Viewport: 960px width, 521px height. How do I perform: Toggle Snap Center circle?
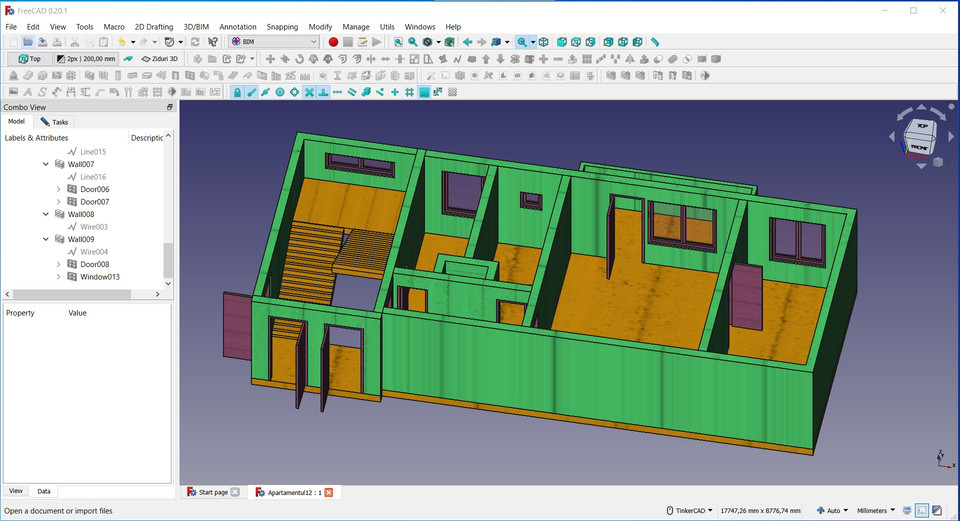tap(280, 92)
